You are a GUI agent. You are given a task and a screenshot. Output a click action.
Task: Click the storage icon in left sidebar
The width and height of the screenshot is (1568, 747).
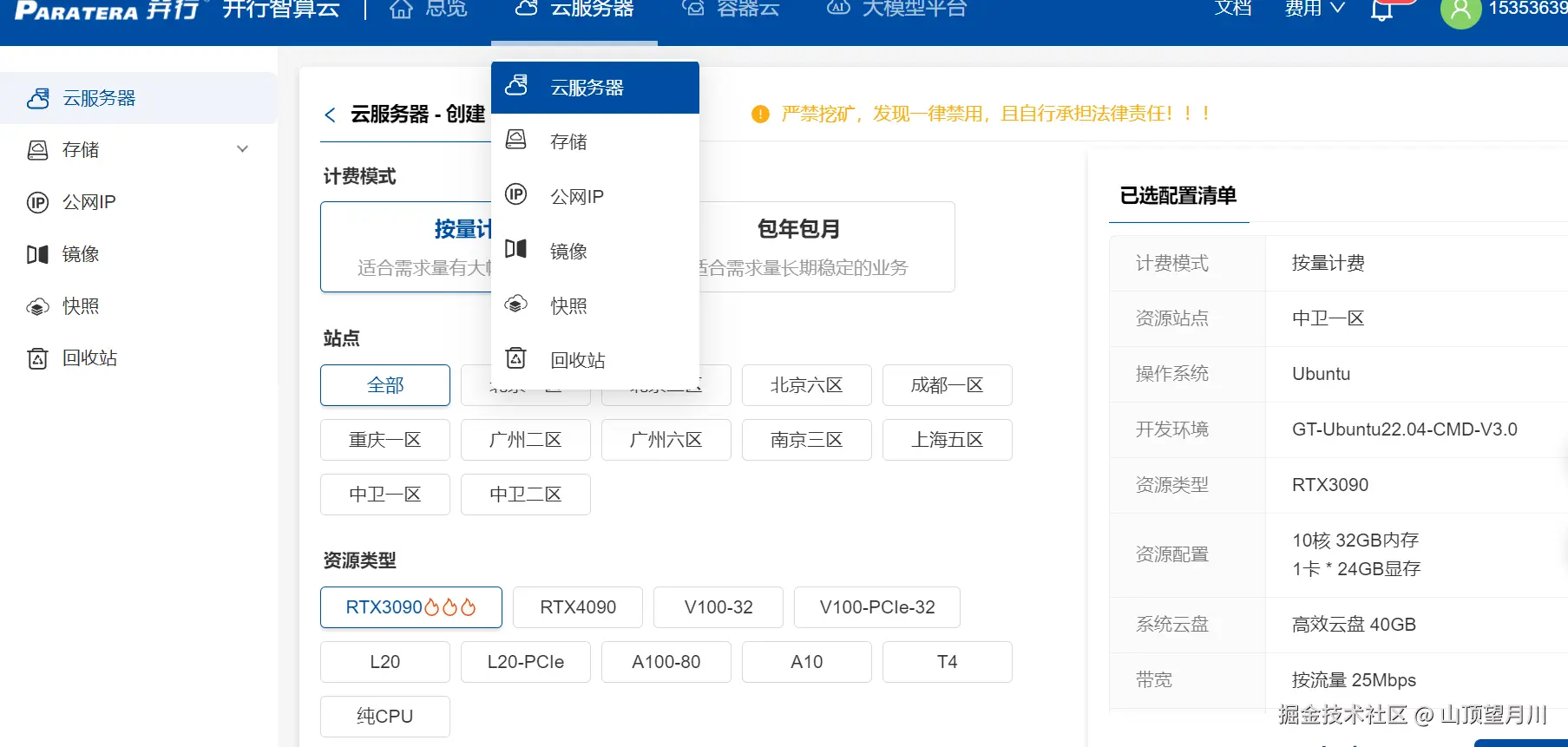[38, 150]
